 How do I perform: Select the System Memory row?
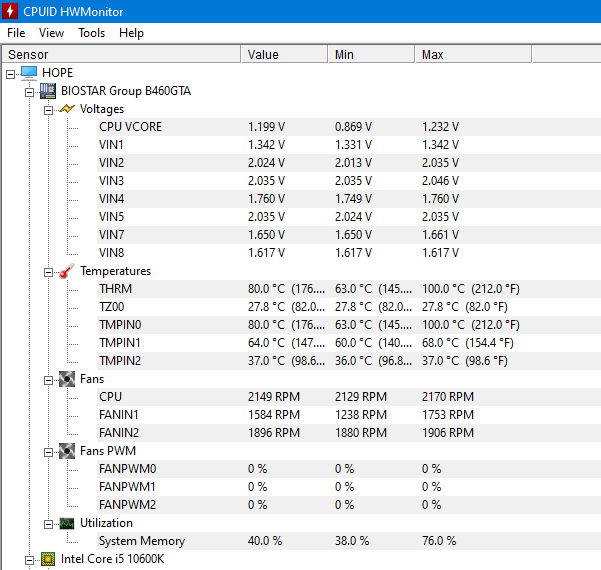(x=349, y=541)
